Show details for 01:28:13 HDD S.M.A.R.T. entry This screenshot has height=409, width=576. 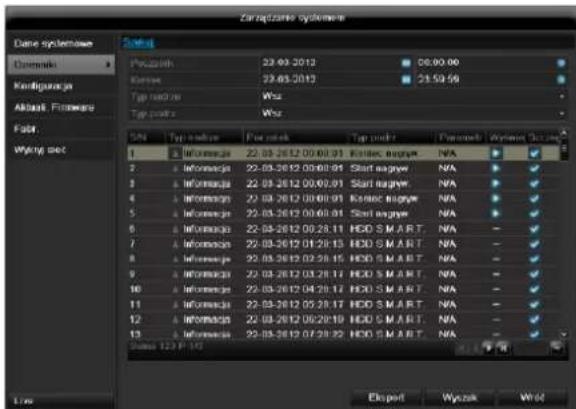[x=534, y=244]
